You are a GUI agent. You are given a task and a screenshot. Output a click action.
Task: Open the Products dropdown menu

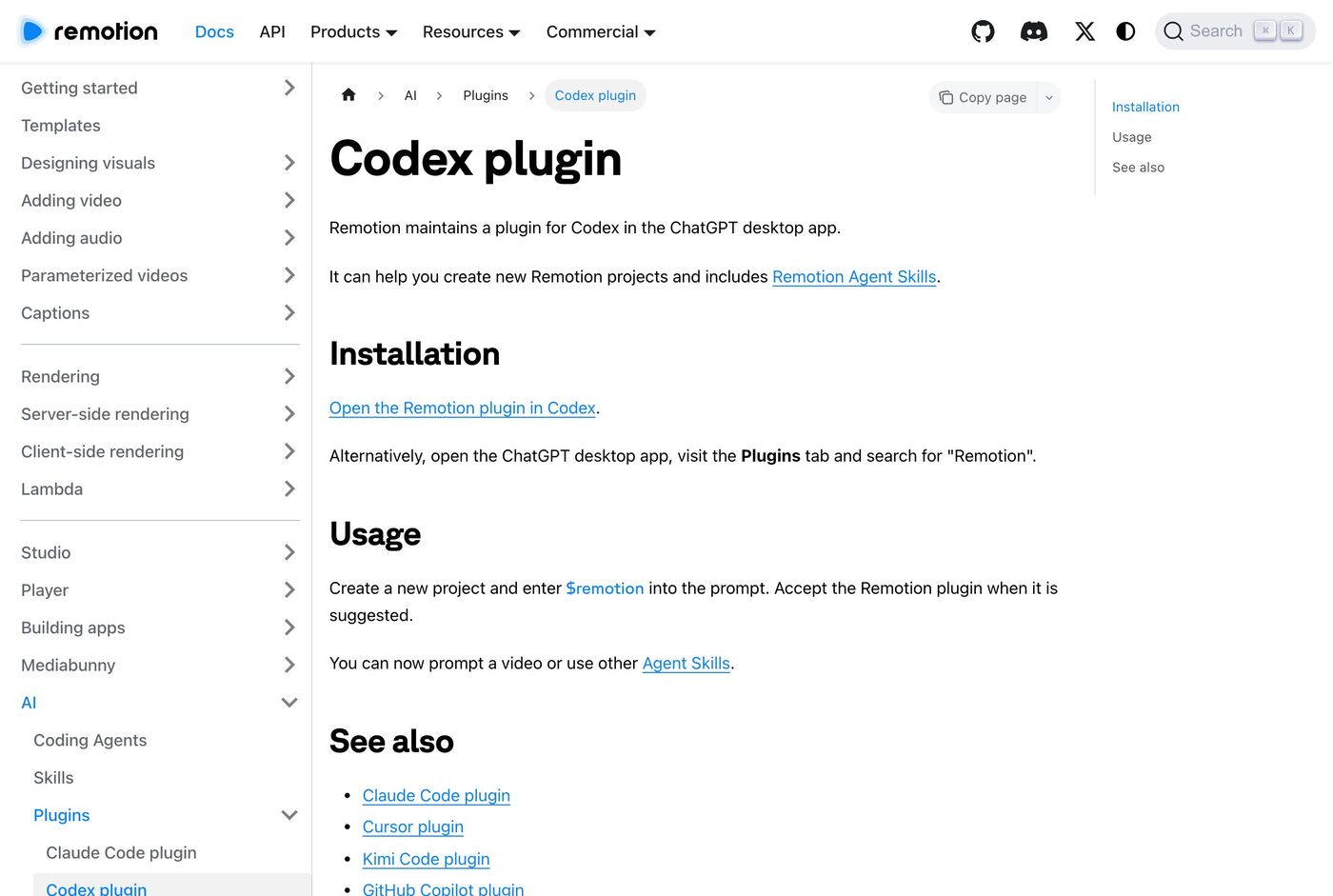tap(353, 31)
